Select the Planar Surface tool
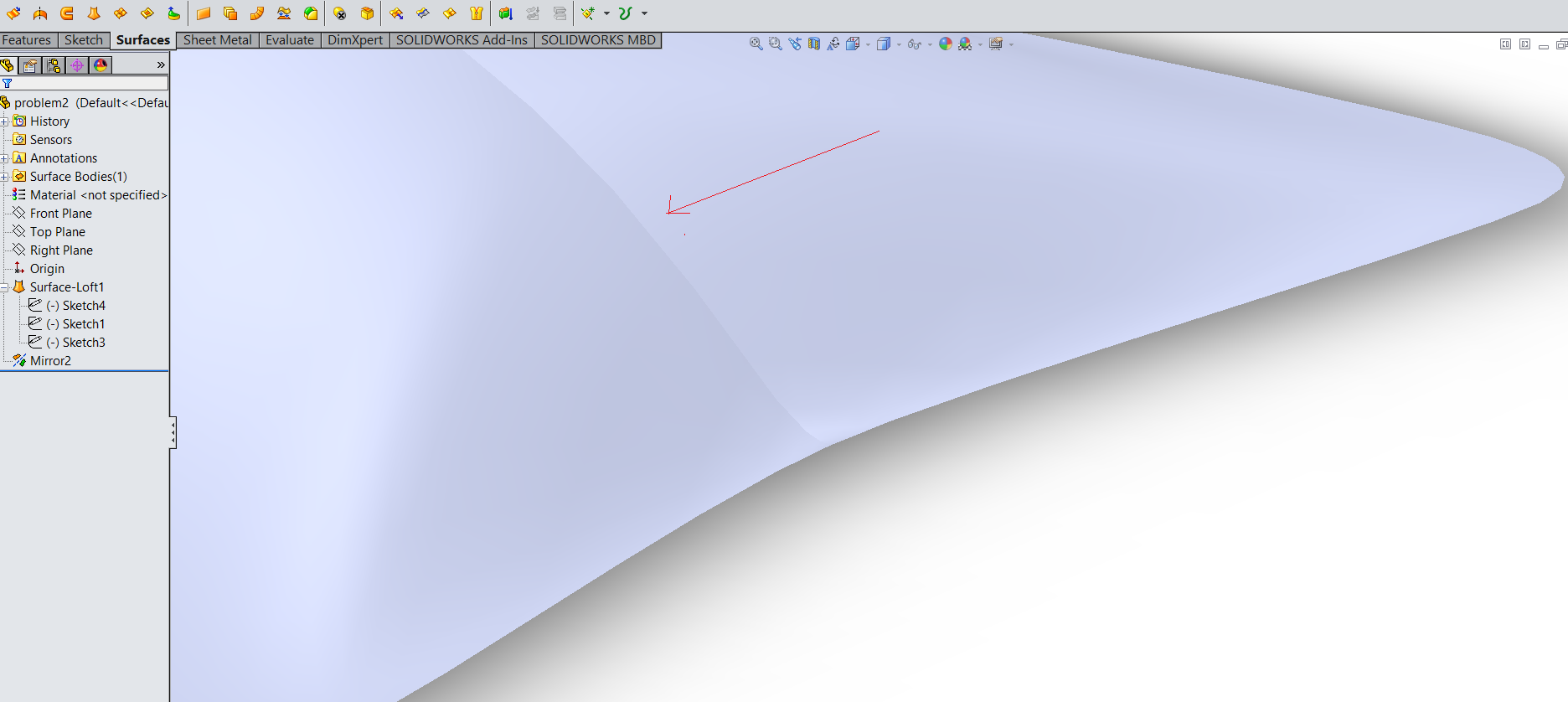This screenshot has width=1568, height=702. click(x=204, y=13)
